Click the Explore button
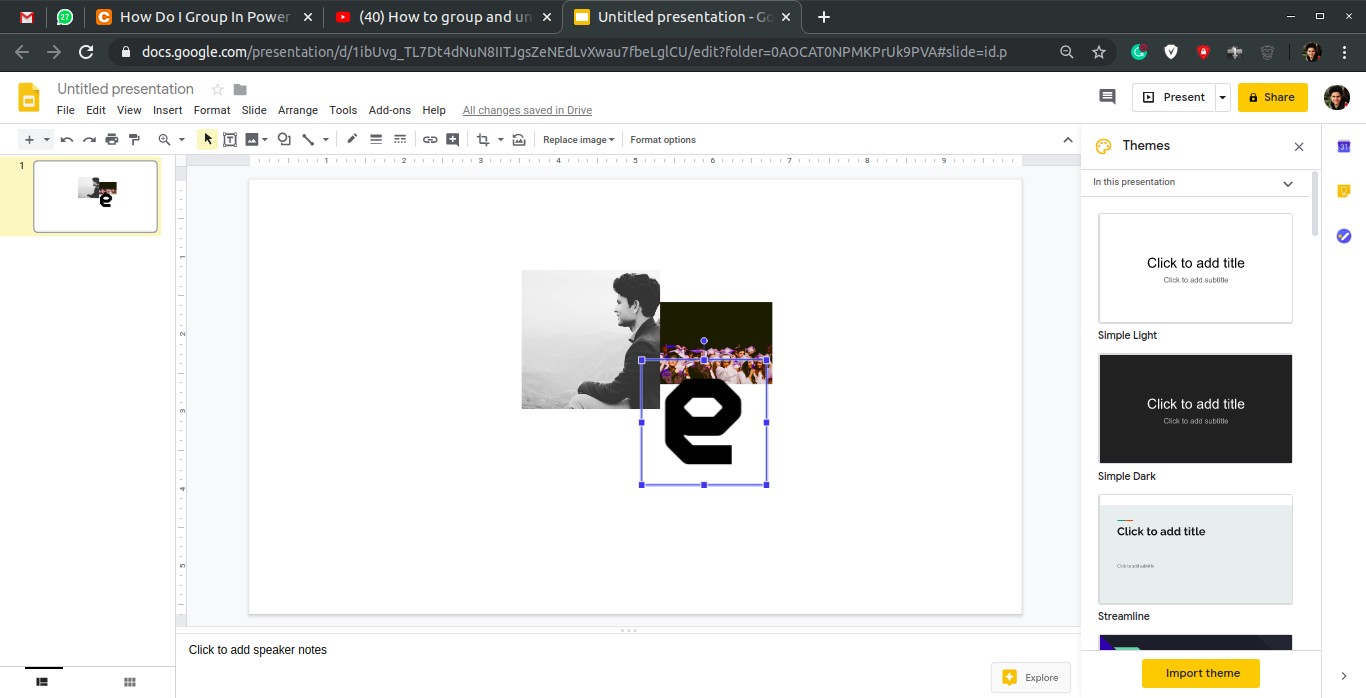Viewport: 1366px width, 698px height. point(1031,677)
